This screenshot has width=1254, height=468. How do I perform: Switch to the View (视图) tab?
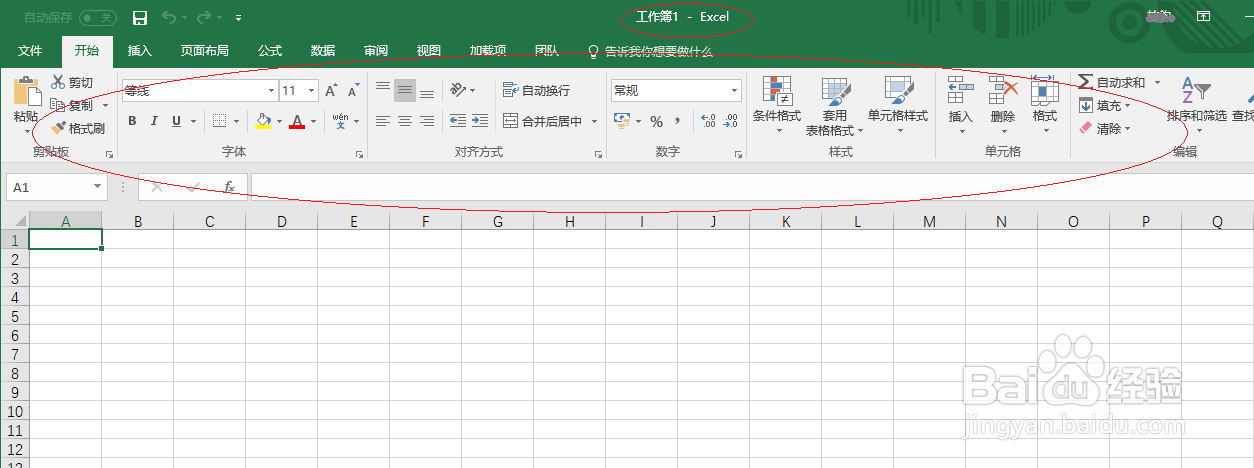tap(428, 50)
